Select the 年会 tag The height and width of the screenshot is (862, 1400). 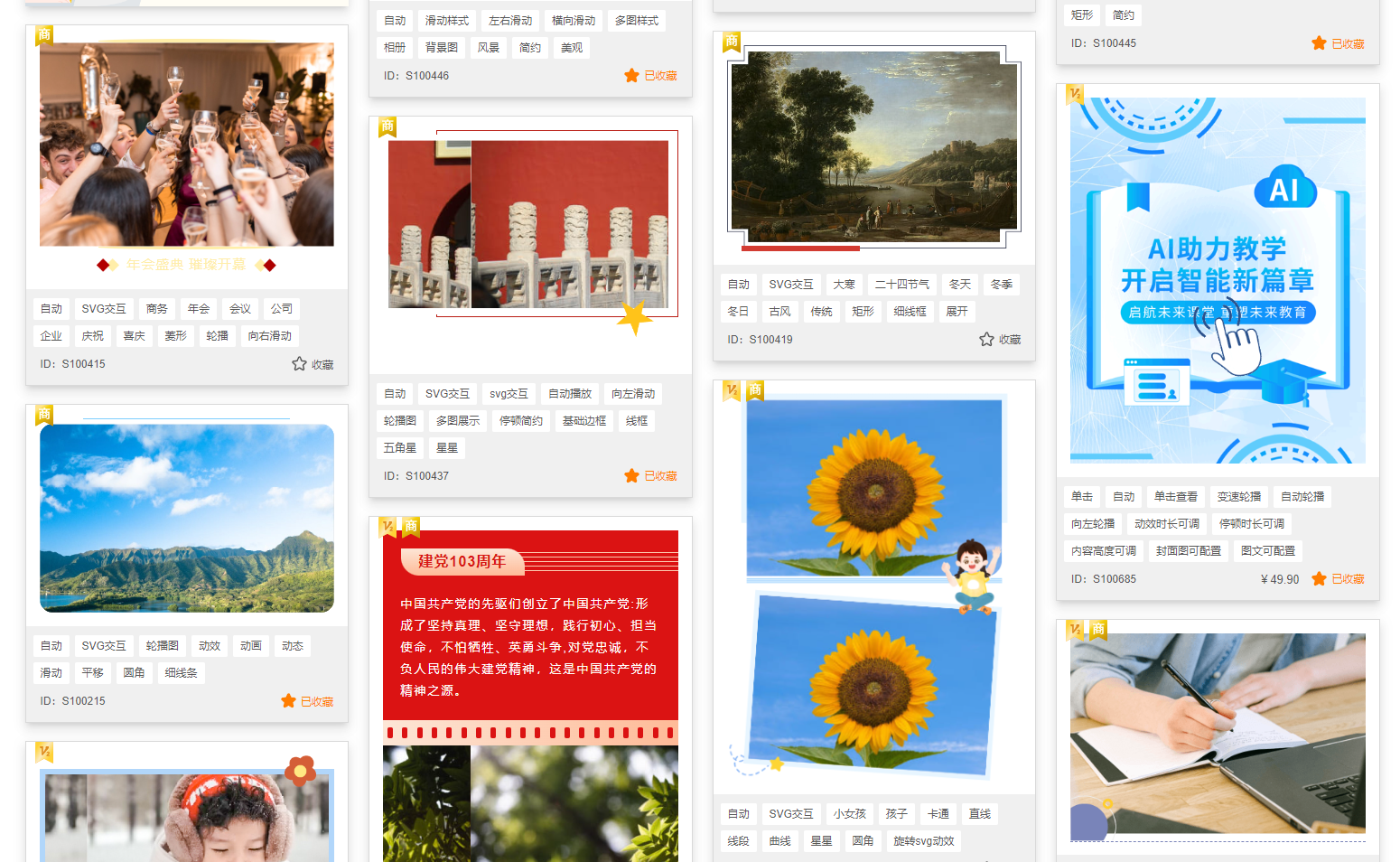[x=199, y=308]
